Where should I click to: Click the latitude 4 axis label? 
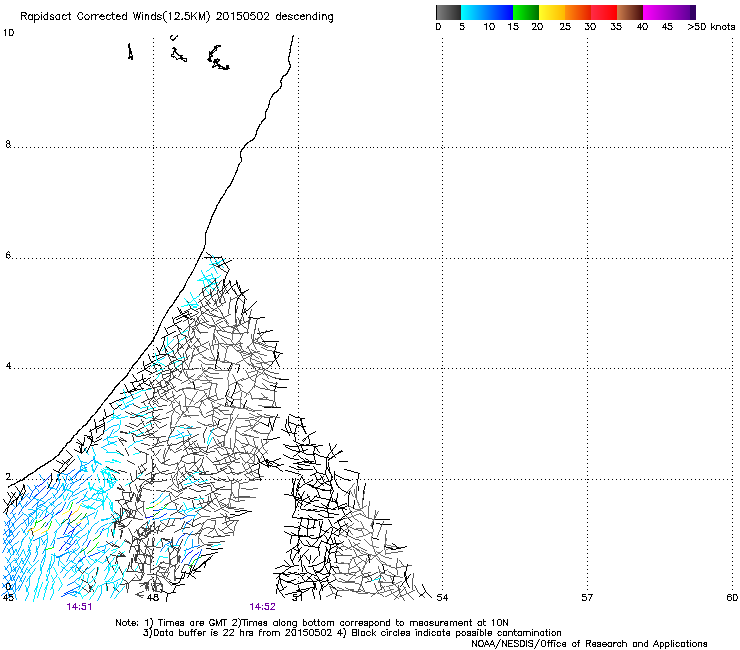point(8,366)
